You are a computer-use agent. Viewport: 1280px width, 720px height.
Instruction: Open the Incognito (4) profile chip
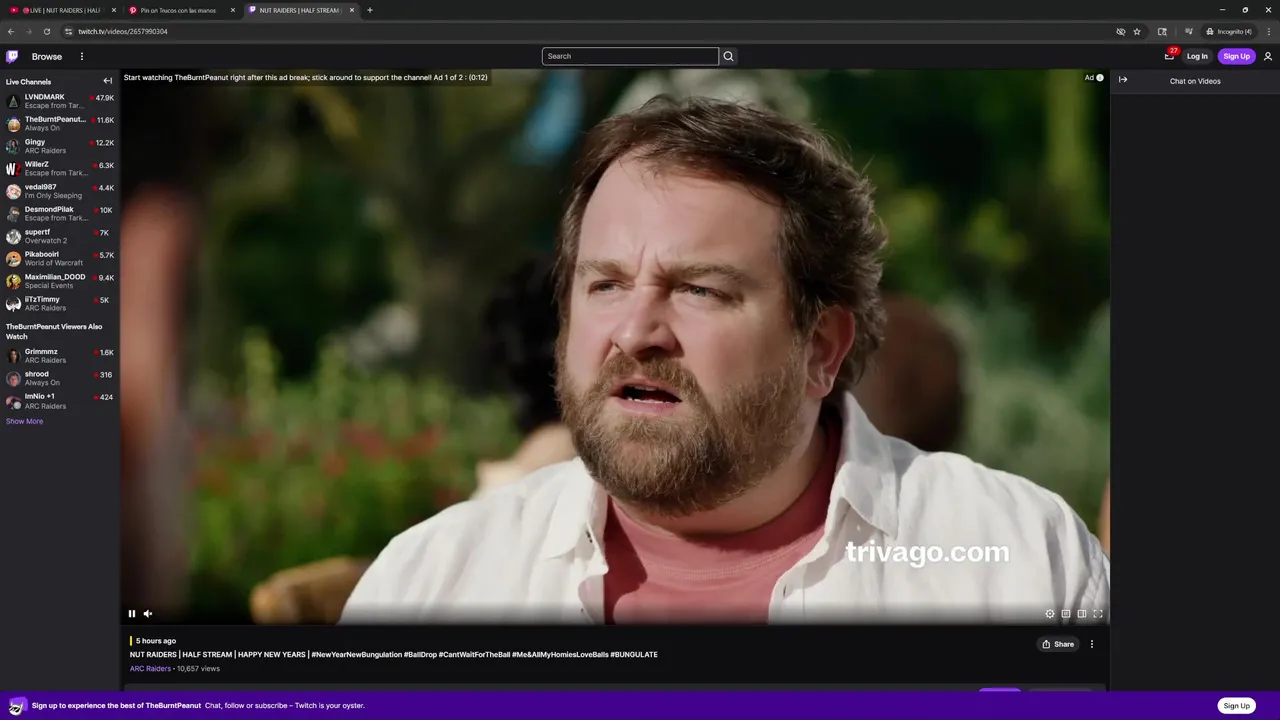[1229, 31]
